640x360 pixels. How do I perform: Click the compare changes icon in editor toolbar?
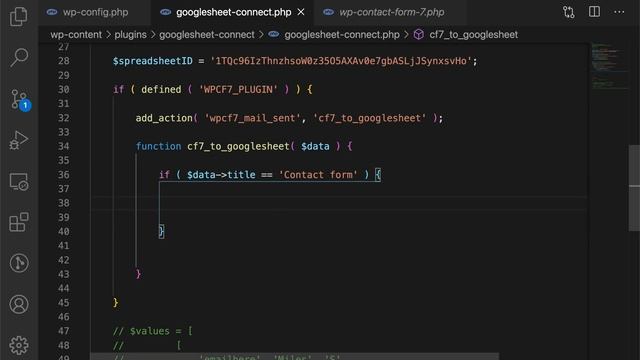[569, 12]
